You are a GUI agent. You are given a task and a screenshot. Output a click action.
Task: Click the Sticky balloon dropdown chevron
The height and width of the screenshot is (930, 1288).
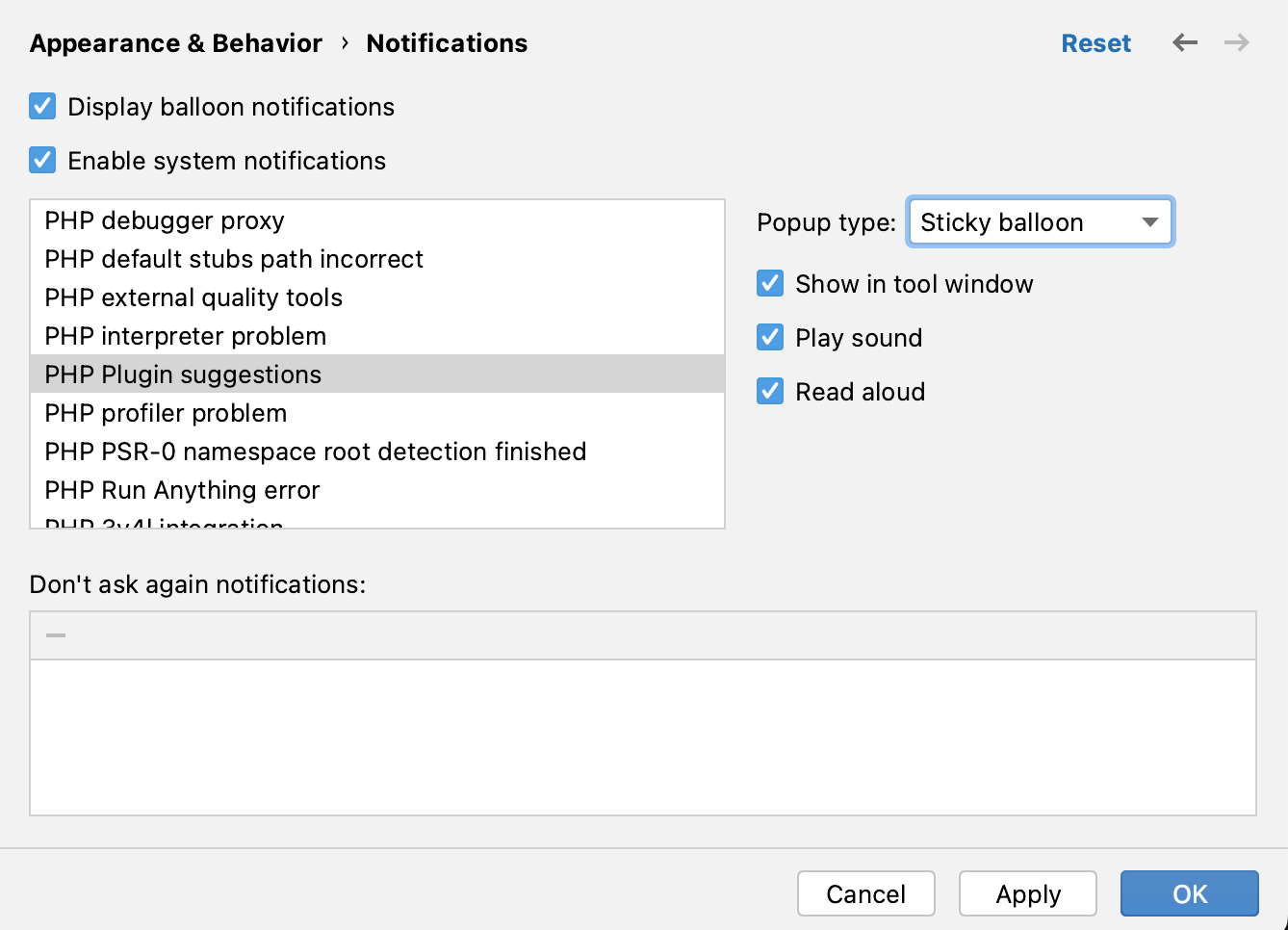(1149, 222)
